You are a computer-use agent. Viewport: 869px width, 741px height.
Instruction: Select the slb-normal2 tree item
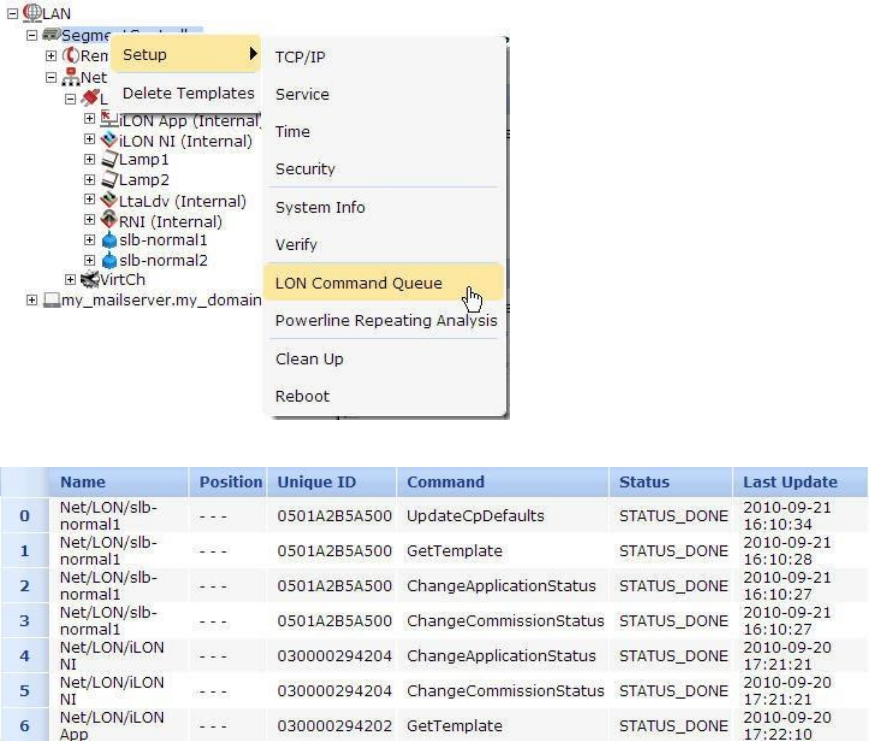[x=163, y=260]
